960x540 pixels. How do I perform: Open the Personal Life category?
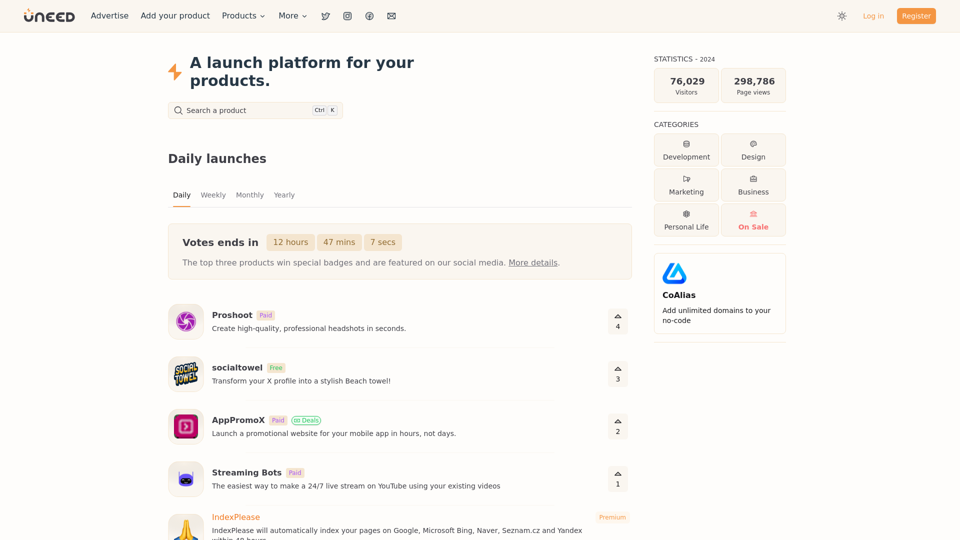pos(686,220)
